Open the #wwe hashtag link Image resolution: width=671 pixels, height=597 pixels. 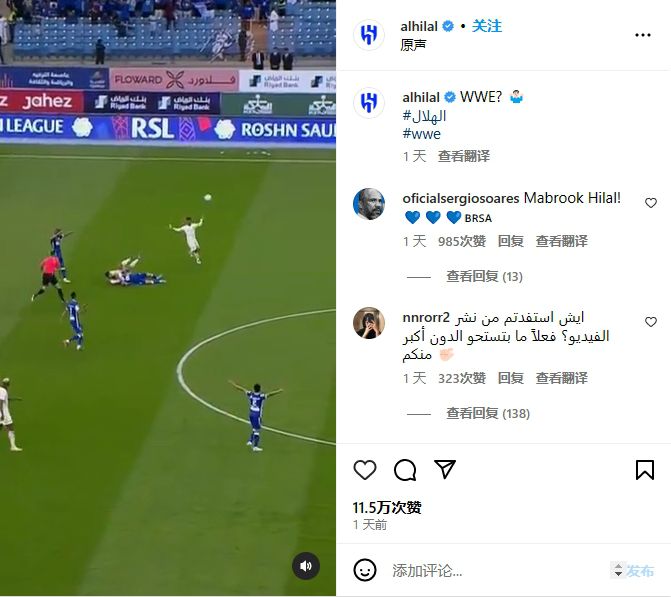point(421,134)
